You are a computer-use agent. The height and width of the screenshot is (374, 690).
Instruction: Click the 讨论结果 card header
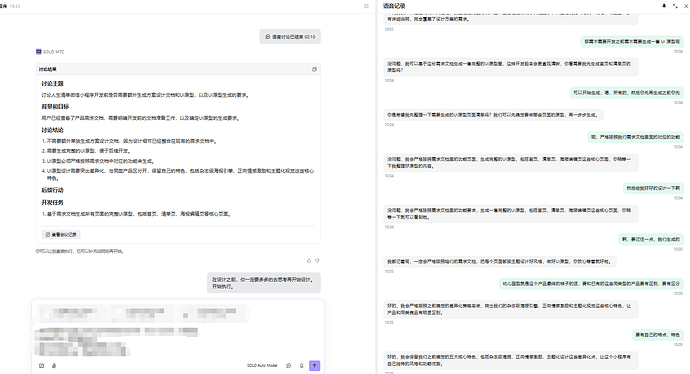point(178,70)
